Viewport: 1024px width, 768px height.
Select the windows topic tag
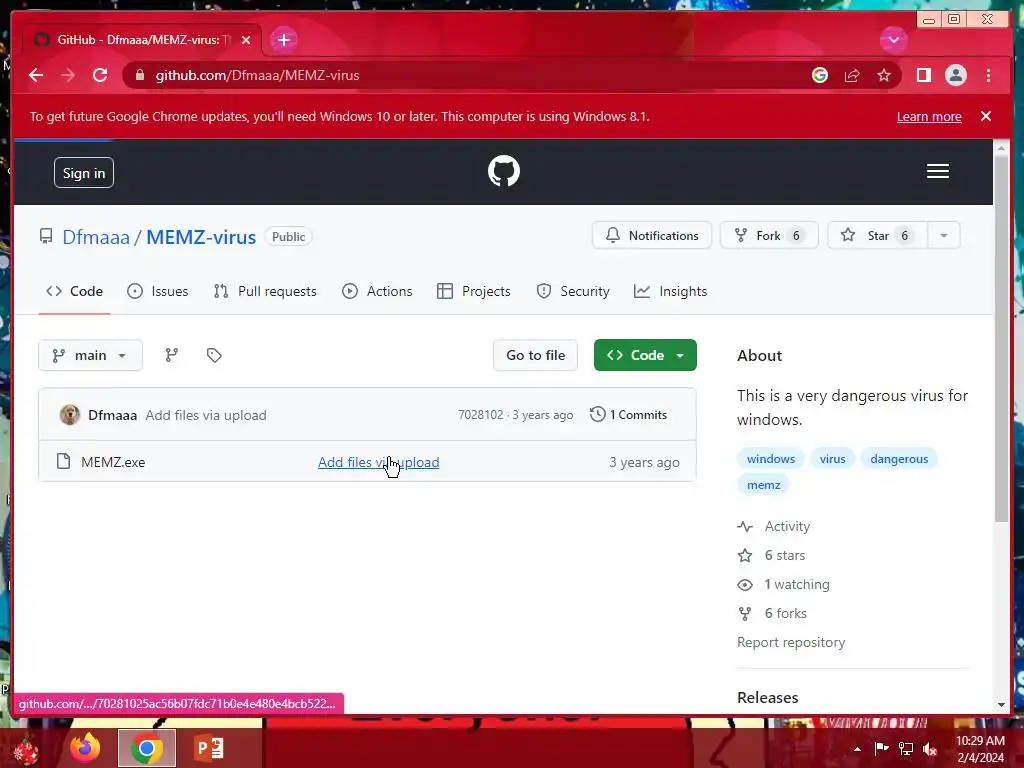pyautogui.click(x=771, y=458)
